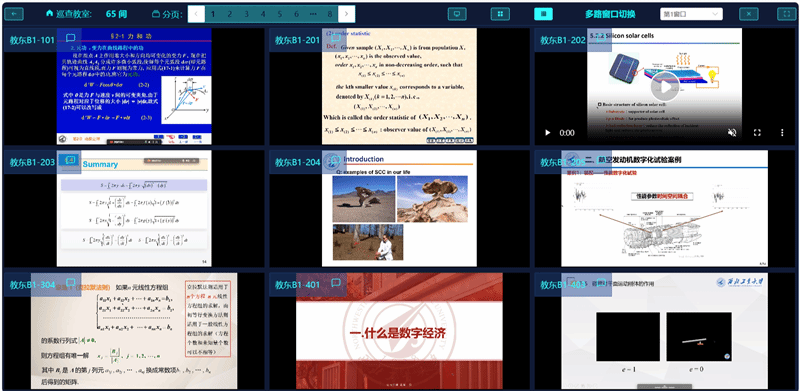Select the four-grid layout icon
This screenshot has height=391, width=800.
click(501, 14)
